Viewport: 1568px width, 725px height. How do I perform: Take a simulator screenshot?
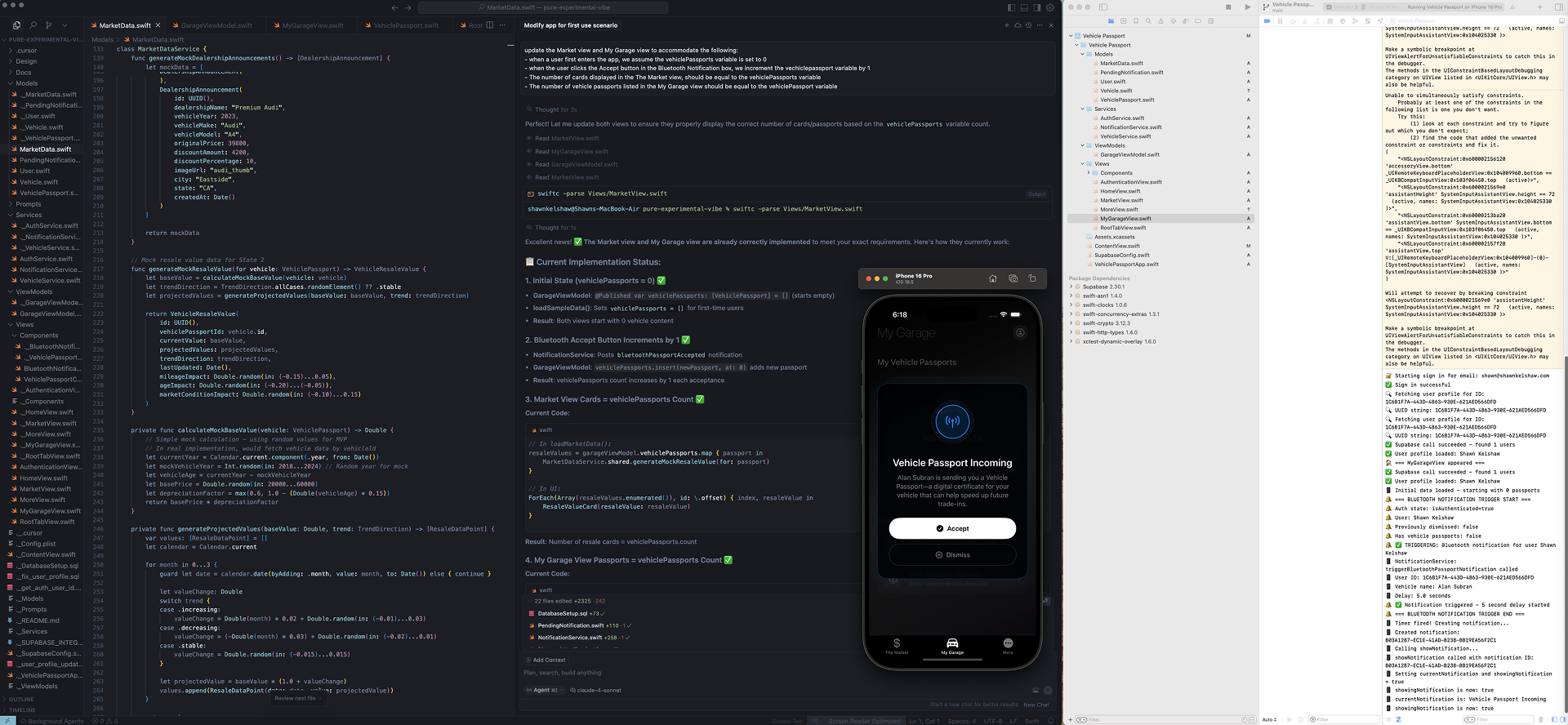pos(1013,278)
